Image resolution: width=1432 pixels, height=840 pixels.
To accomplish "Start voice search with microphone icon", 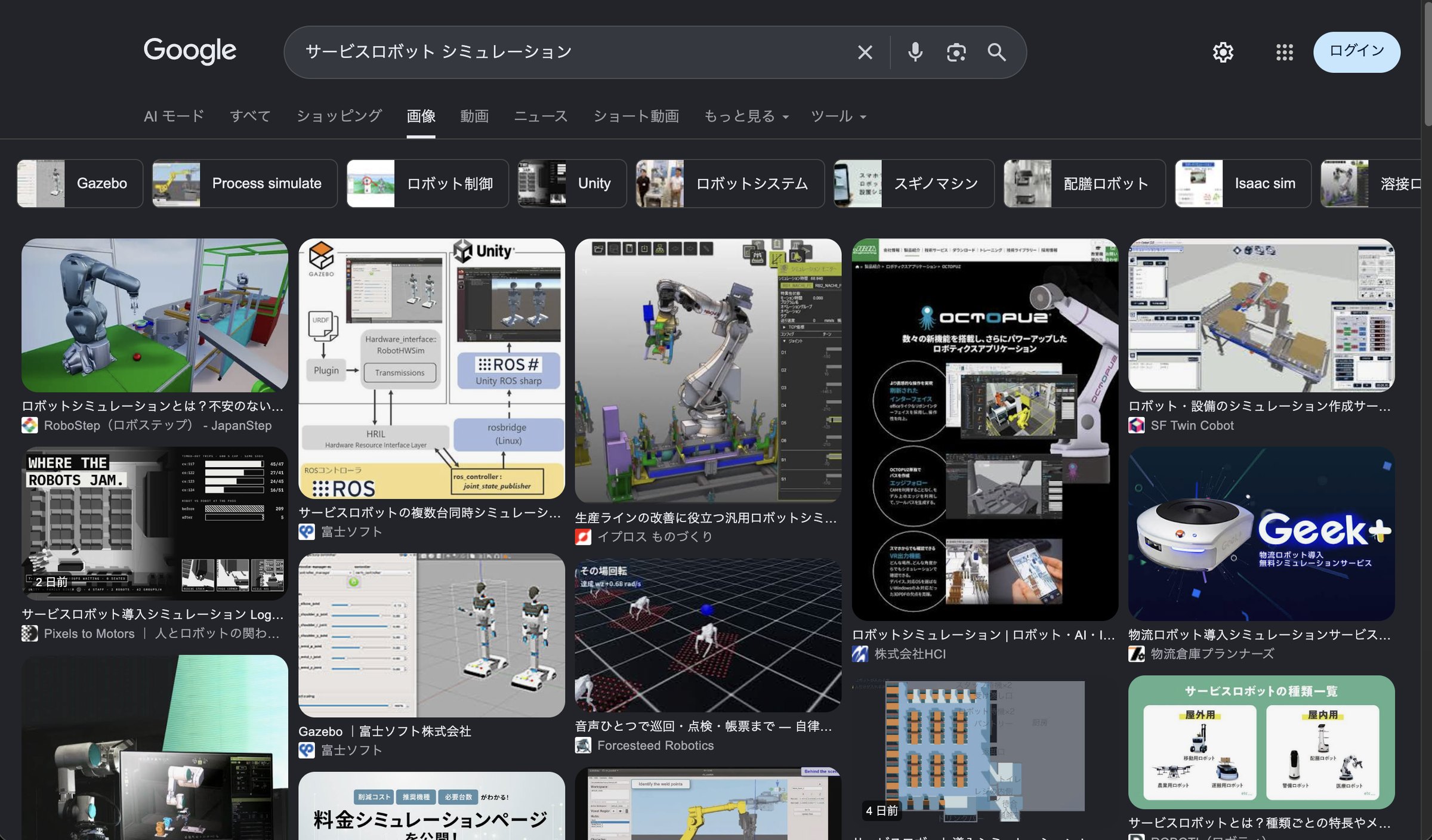I will pyautogui.click(x=915, y=52).
